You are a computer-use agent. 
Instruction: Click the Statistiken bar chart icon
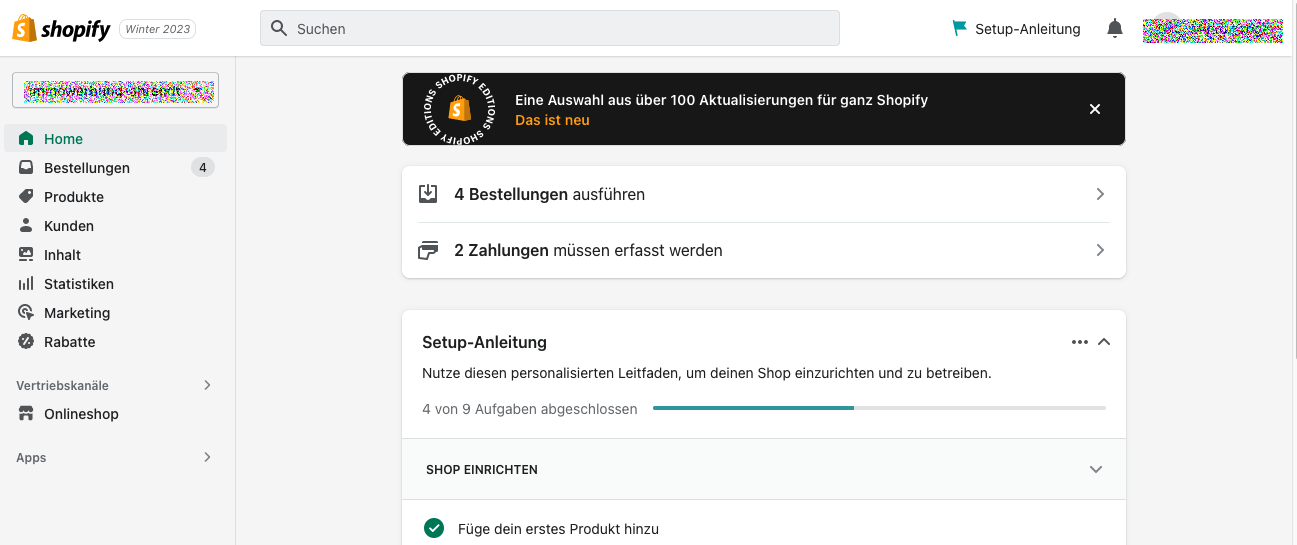tap(26, 283)
